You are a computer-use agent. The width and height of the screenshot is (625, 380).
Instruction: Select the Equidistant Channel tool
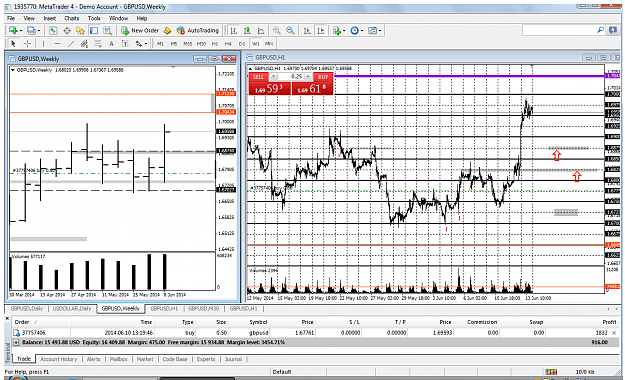(x=84, y=43)
